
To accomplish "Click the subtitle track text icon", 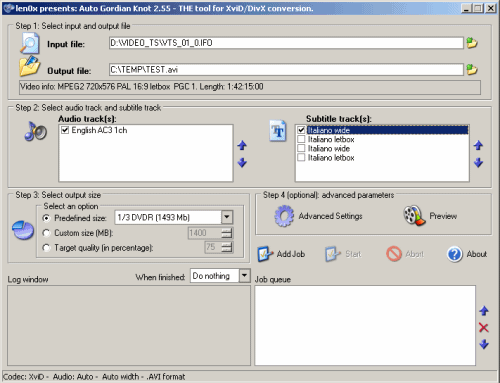I will [x=278, y=131].
